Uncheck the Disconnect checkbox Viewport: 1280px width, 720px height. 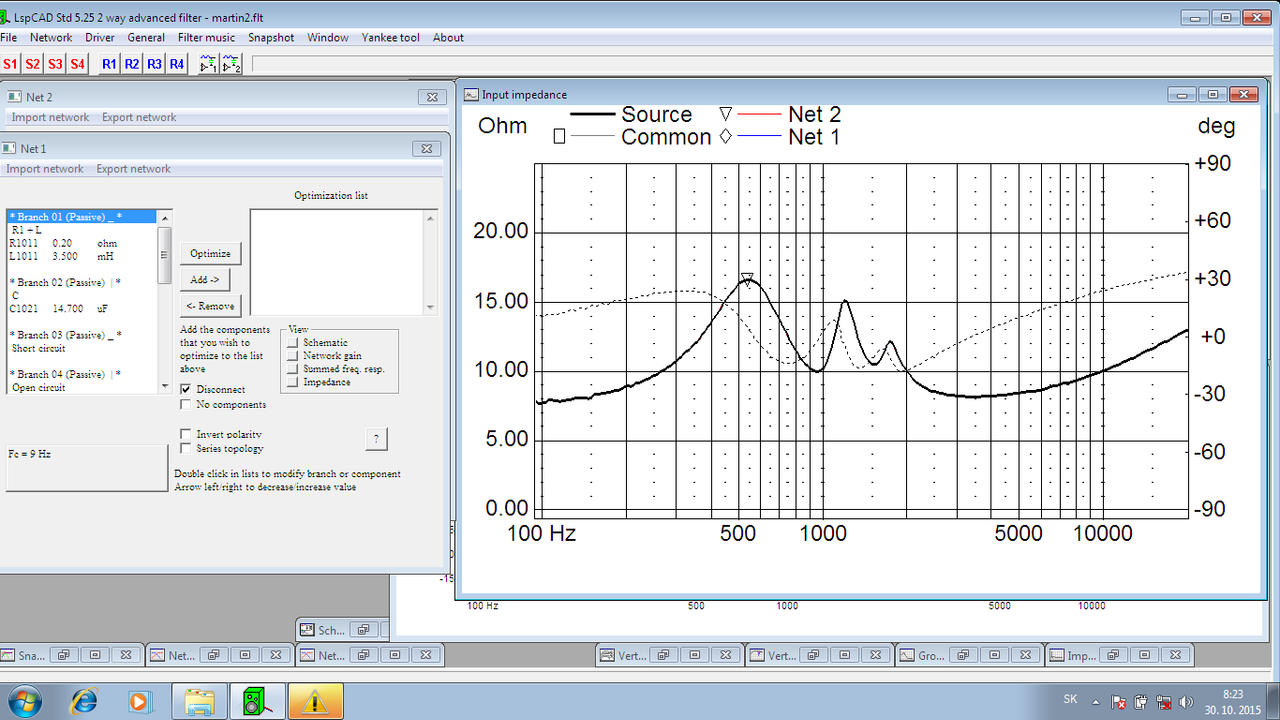(x=186, y=389)
